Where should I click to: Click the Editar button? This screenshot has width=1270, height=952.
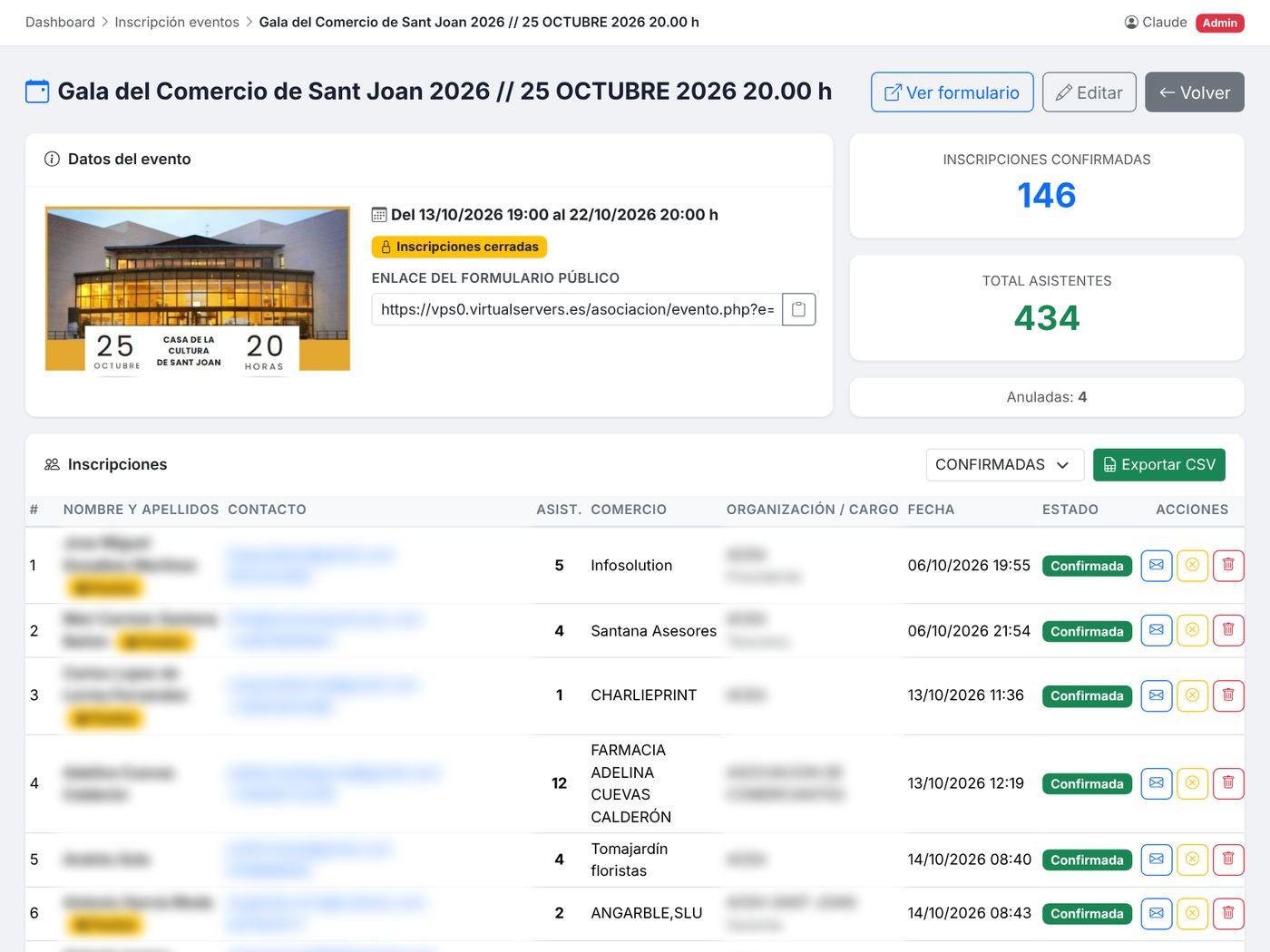click(x=1089, y=92)
